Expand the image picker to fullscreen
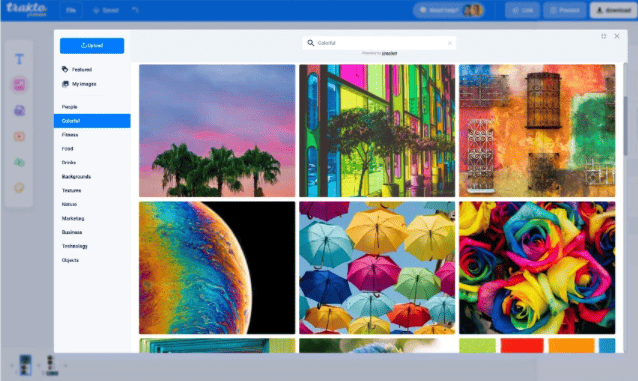638x381 pixels. 603,36
